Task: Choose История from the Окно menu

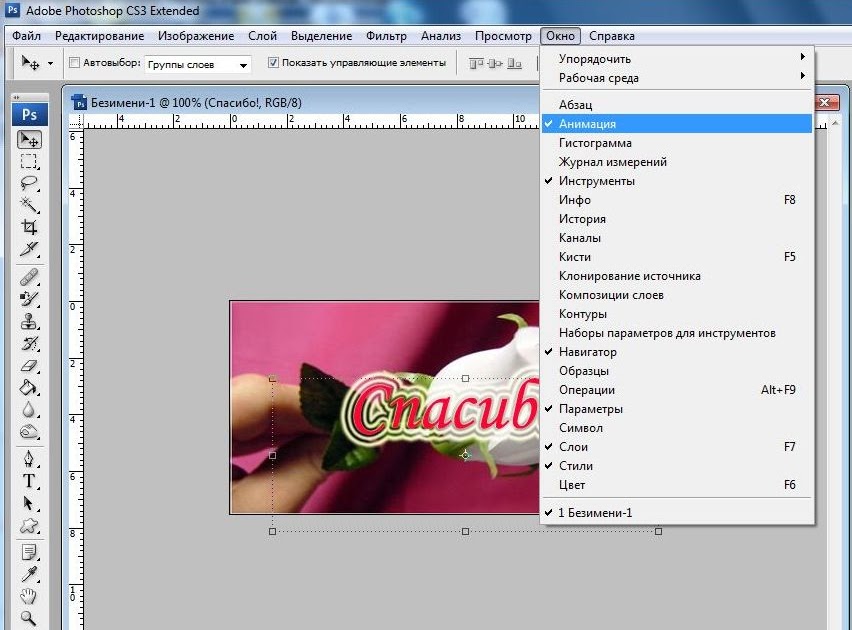Action: tap(677, 219)
